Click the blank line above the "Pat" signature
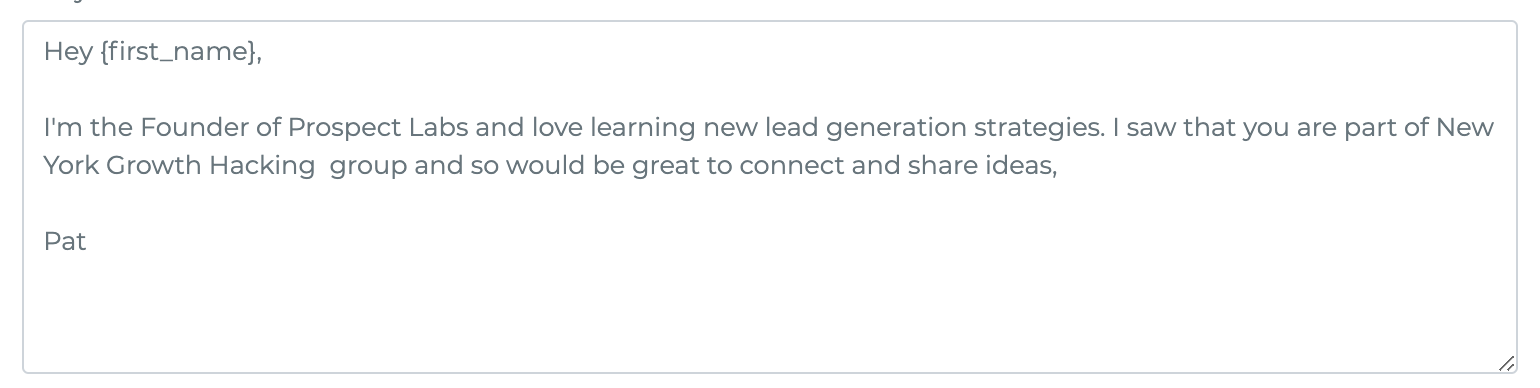Viewport: 1540px width, 388px height. click(x=770, y=203)
